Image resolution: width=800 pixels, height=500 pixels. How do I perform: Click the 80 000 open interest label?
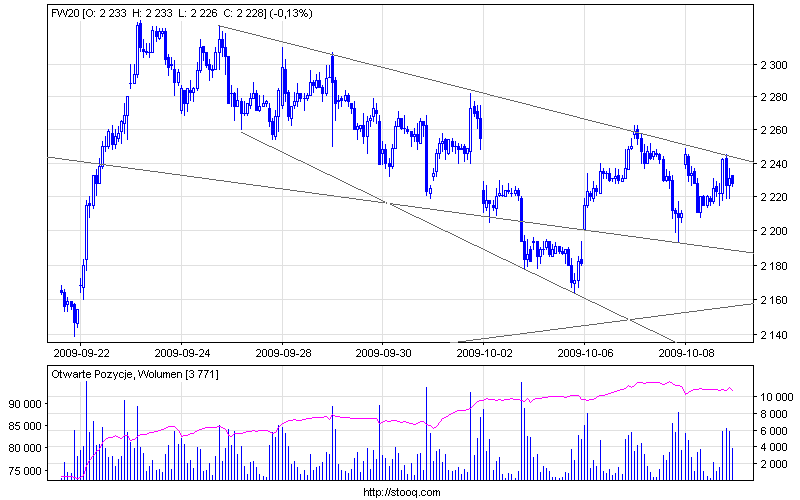[x=26, y=448]
